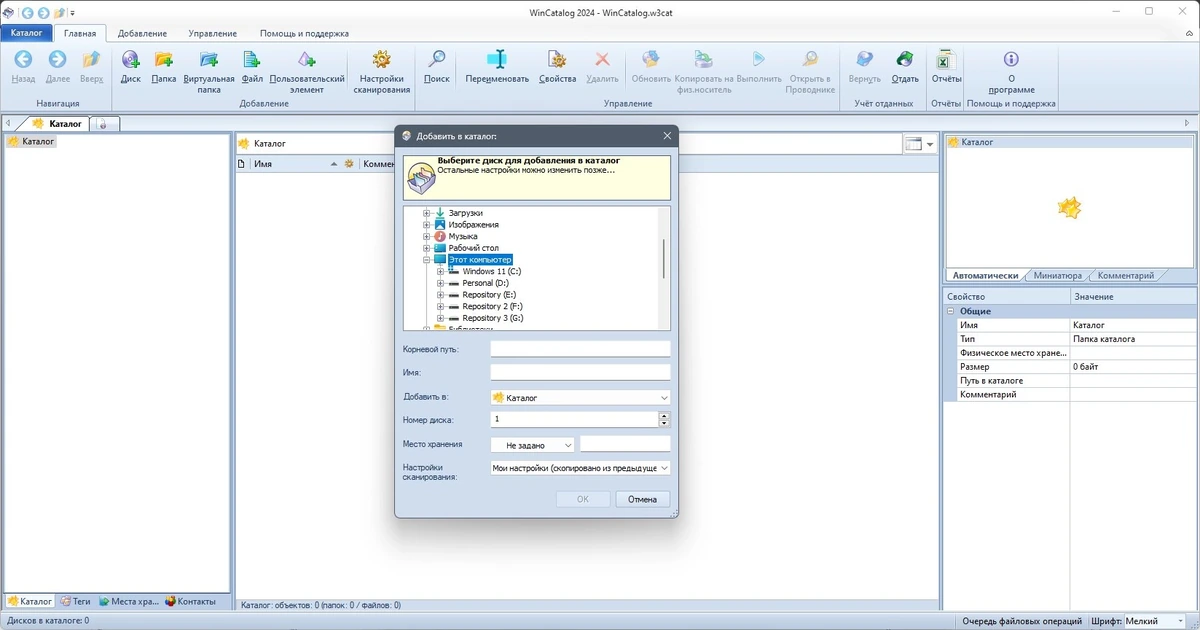Open the Место хранения dropdown
Screen dimensions: 1200x630
tap(533, 444)
